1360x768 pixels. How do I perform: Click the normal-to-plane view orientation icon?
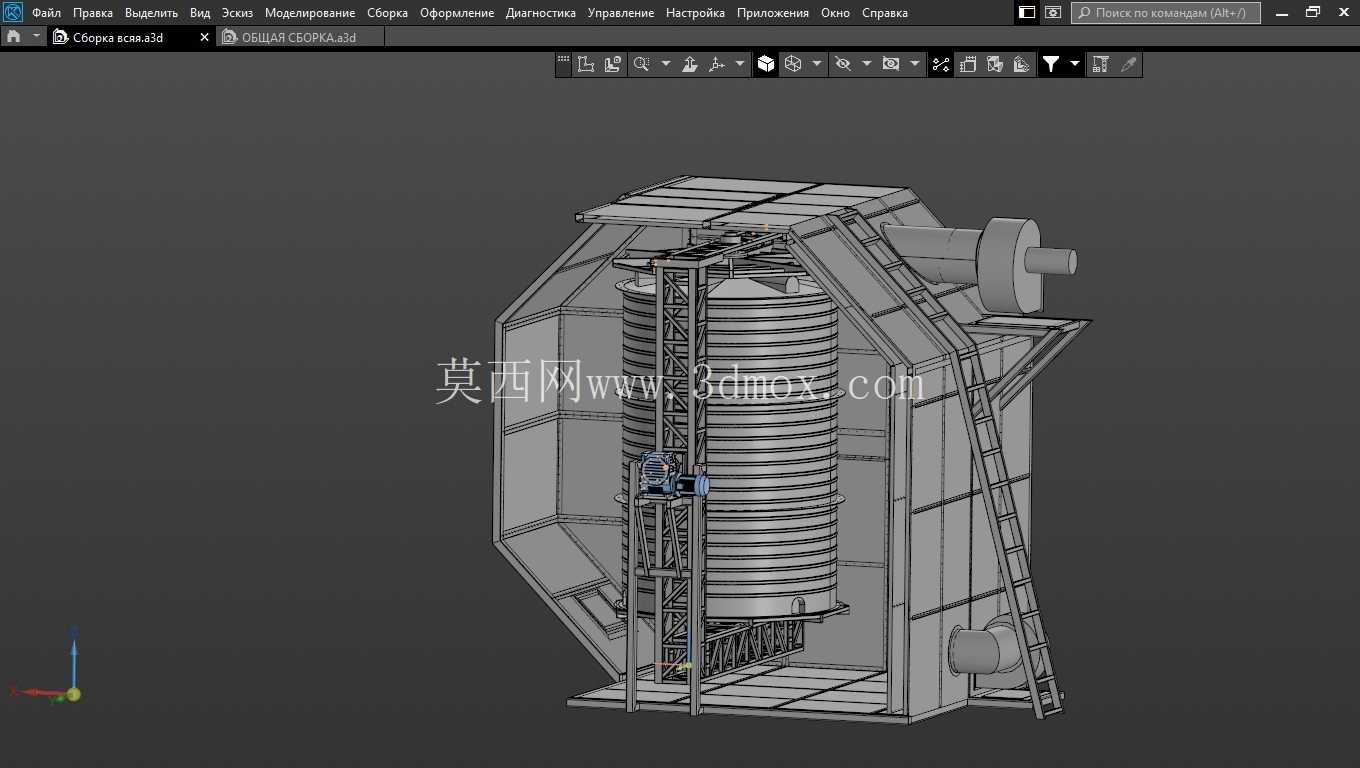coord(690,64)
